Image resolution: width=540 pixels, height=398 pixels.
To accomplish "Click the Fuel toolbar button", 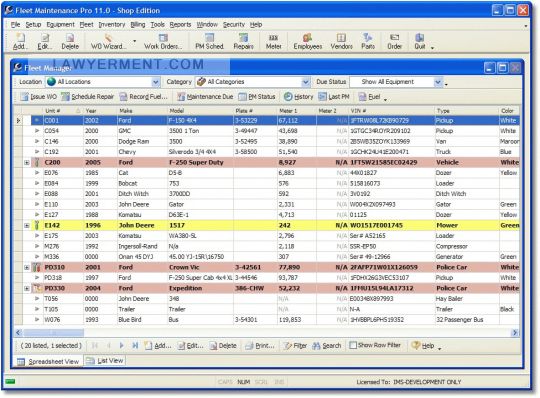I will tap(370, 97).
